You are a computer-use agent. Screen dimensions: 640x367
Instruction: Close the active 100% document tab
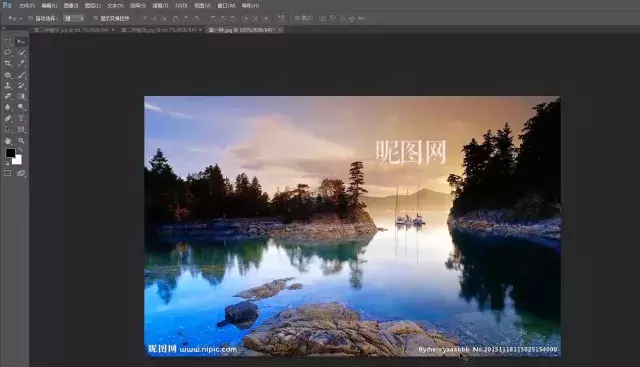point(280,30)
